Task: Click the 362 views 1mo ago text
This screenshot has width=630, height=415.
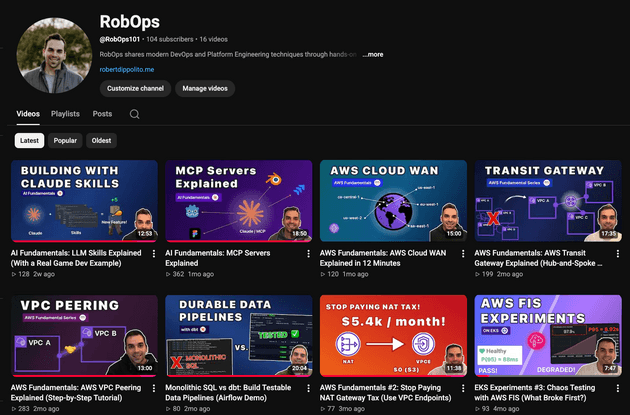Action: [x=190, y=274]
